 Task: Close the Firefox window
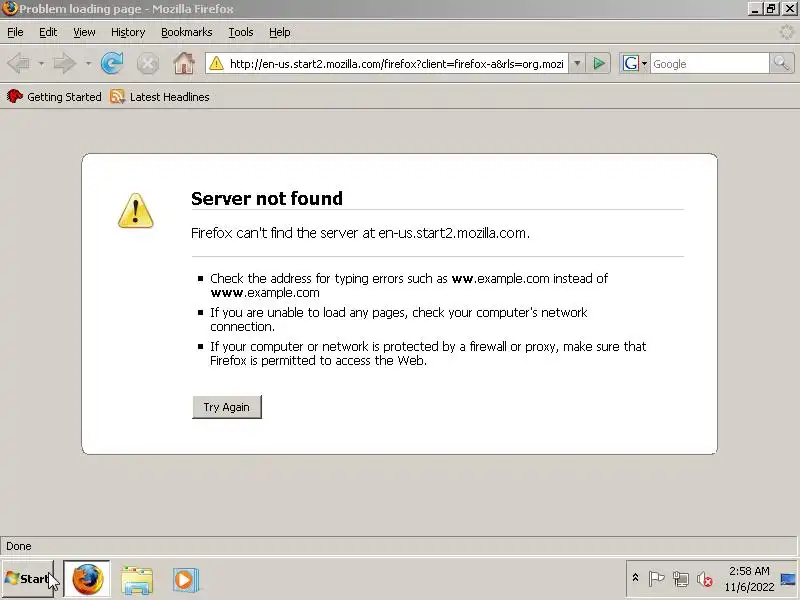tap(789, 9)
